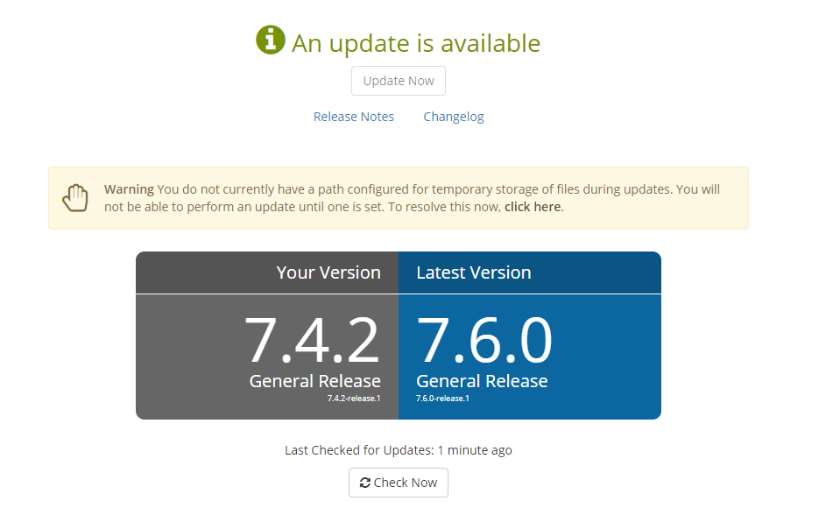Click the 'An update is available' heading
Viewport: 821px width, 532px height.
tap(416, 43)
